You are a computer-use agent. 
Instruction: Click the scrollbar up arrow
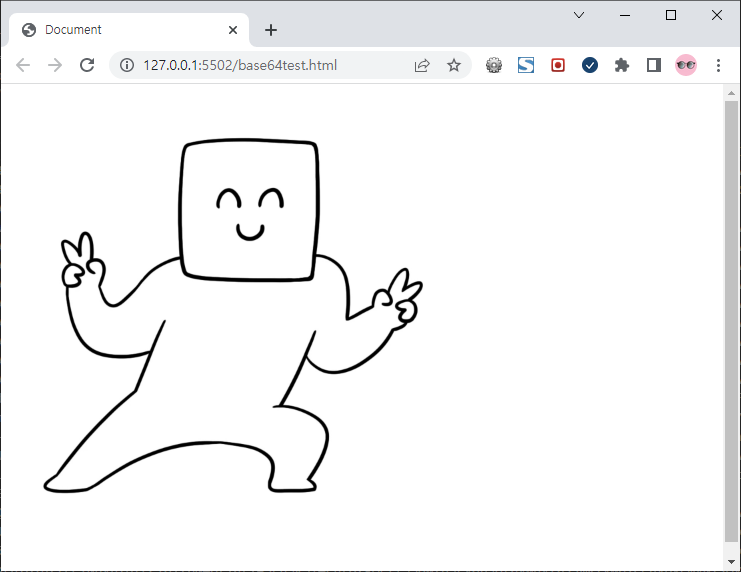coord(732,93)
